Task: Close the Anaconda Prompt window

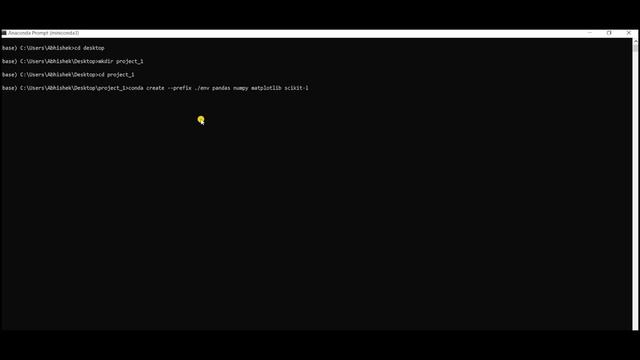Action: pos(629,33)
